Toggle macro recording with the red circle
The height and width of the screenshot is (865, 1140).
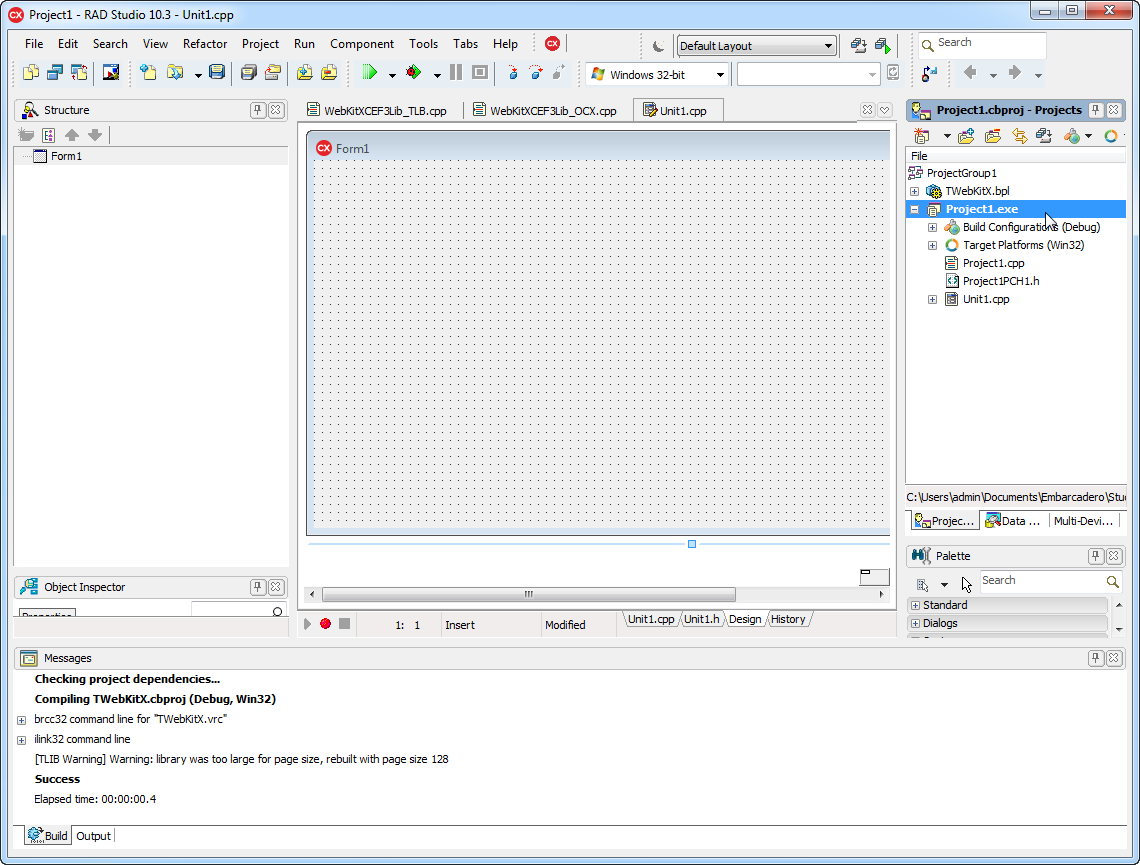[326, 624]
